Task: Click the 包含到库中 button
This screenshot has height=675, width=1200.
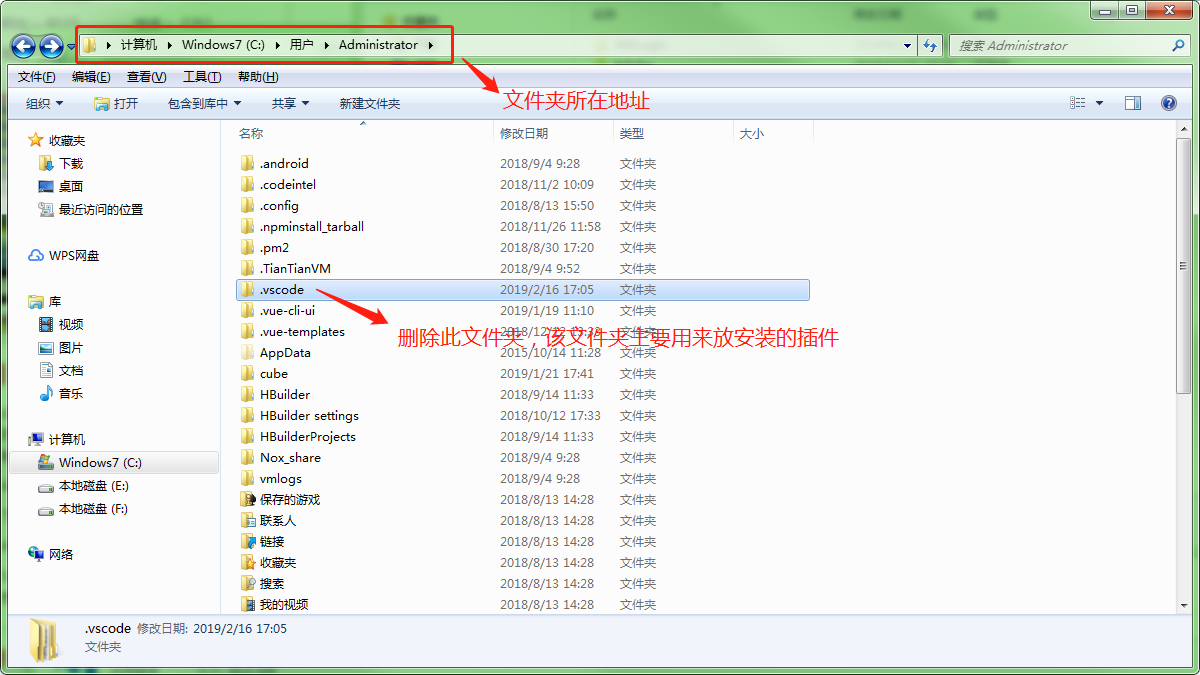Action: click(x=204, y=103)
